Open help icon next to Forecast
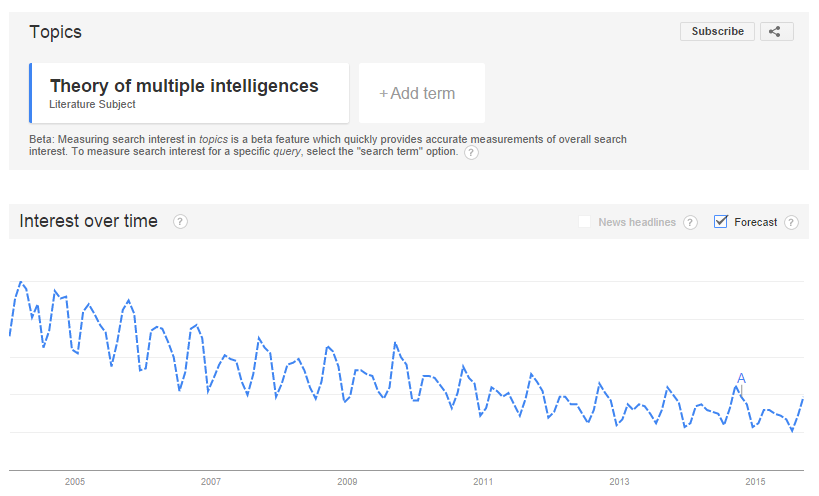This screenshot has width=819, height=496. [x=791, y=222]
